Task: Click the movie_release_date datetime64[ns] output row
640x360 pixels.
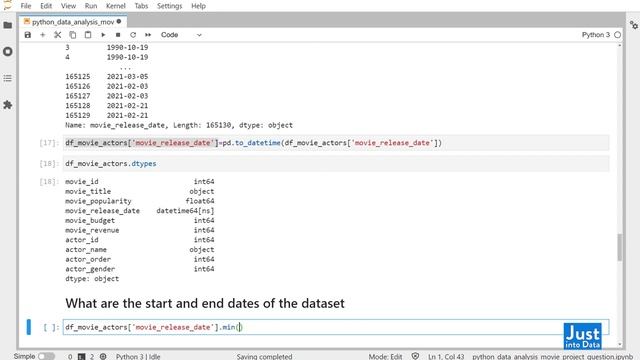Action: (x=140, y=211)
